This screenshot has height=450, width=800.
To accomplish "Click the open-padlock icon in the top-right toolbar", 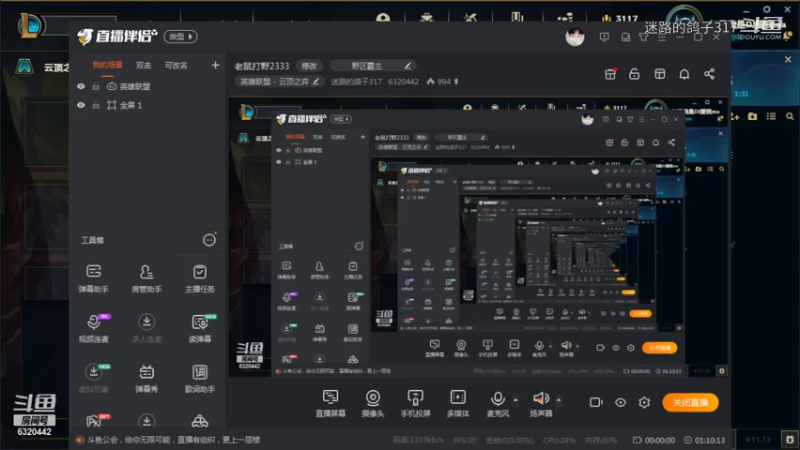I will point(634,74).
